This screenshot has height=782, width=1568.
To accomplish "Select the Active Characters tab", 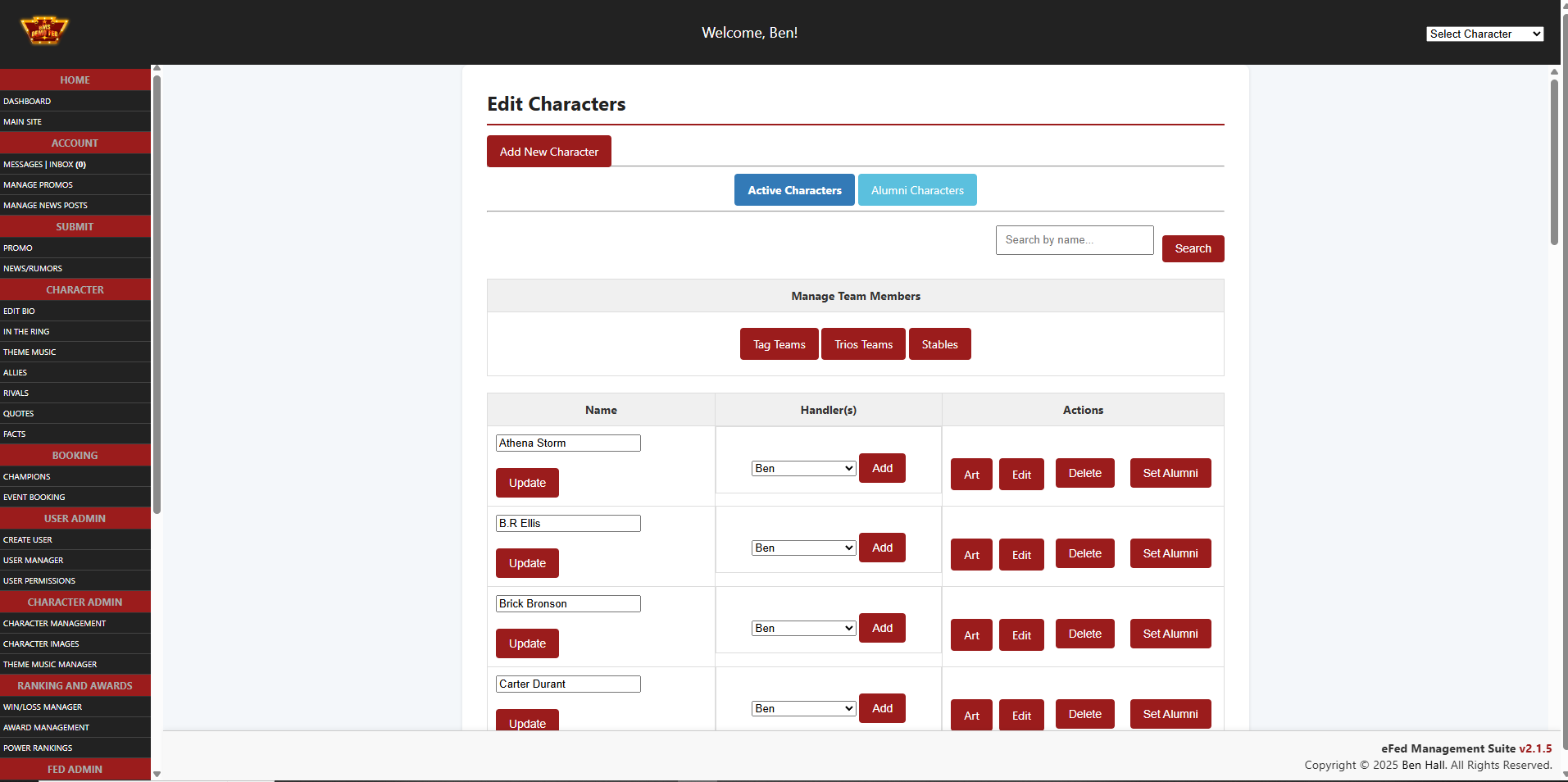I will pyautogui.click(x=793, y=190).
